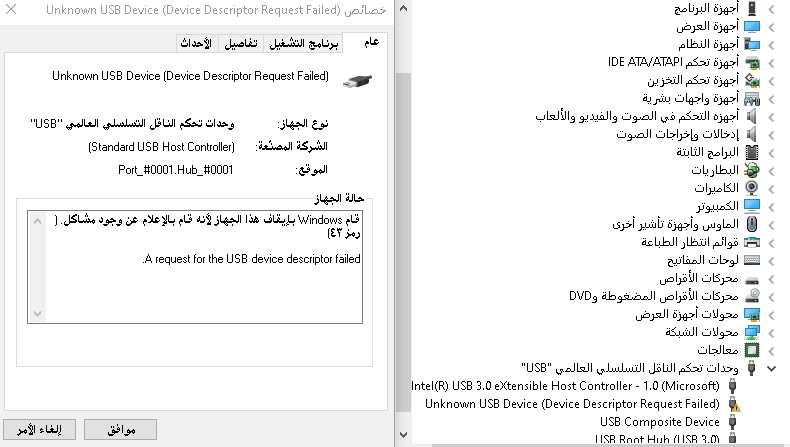Click the mouse and pointing devices icon
The image size is (790, 447).
click(x=752, y=224)
